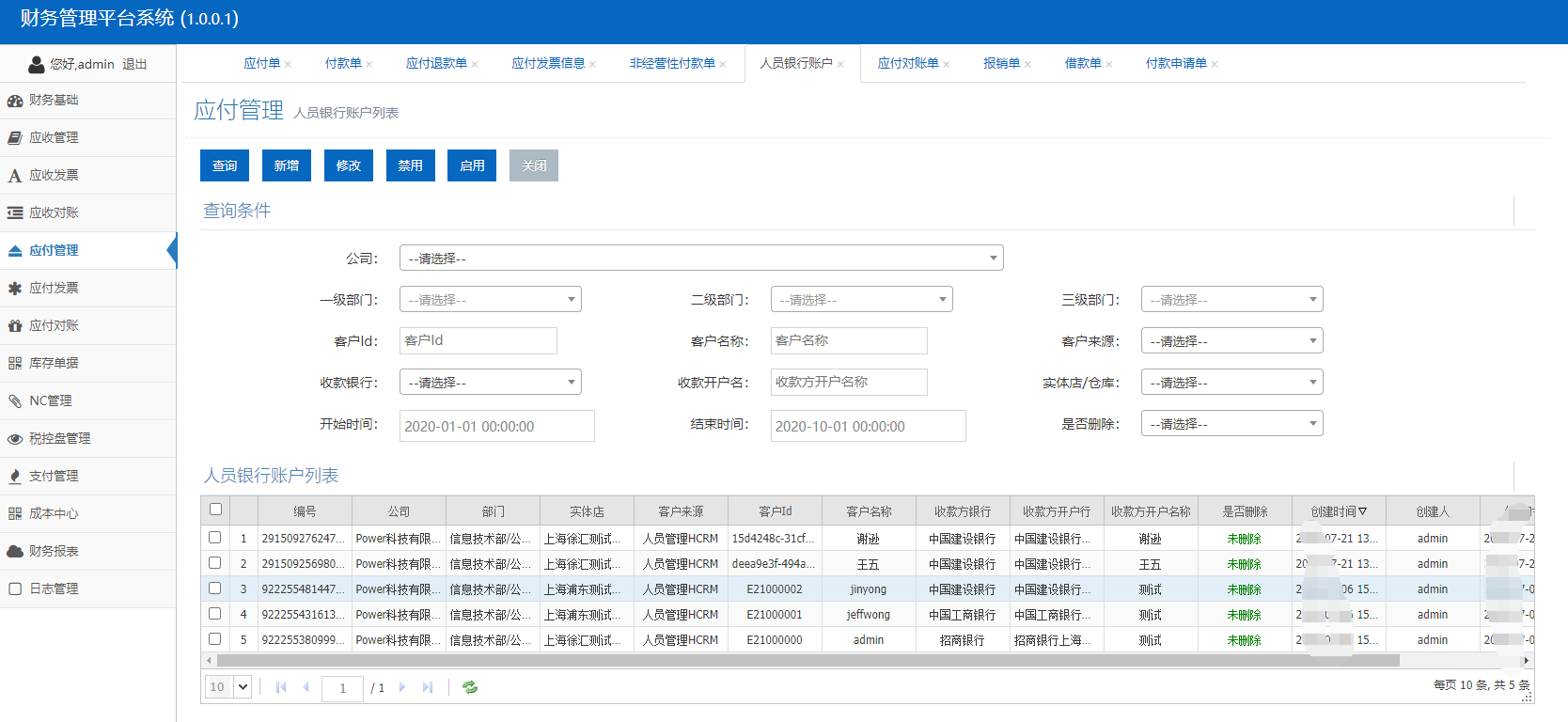Check the checkbox for row 3 jinyong
1568x722 pixels.
(x=215, y=589)
